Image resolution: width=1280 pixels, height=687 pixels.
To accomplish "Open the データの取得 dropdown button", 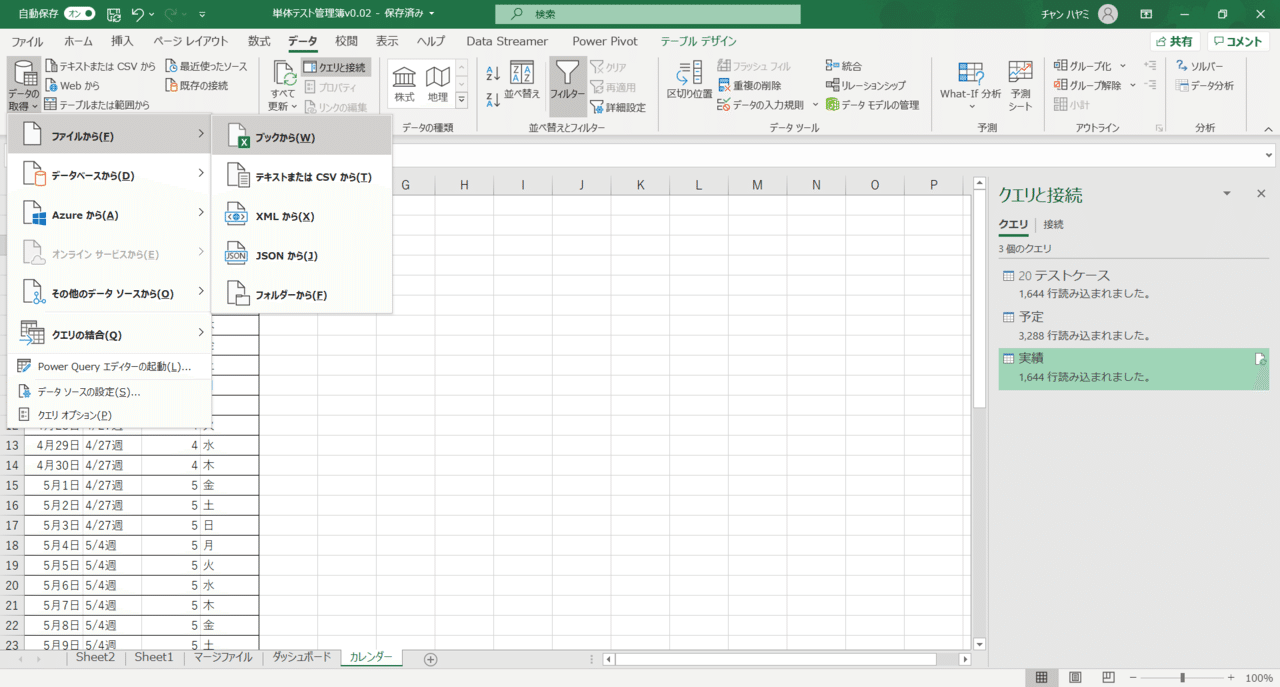I will pos(24,86).
